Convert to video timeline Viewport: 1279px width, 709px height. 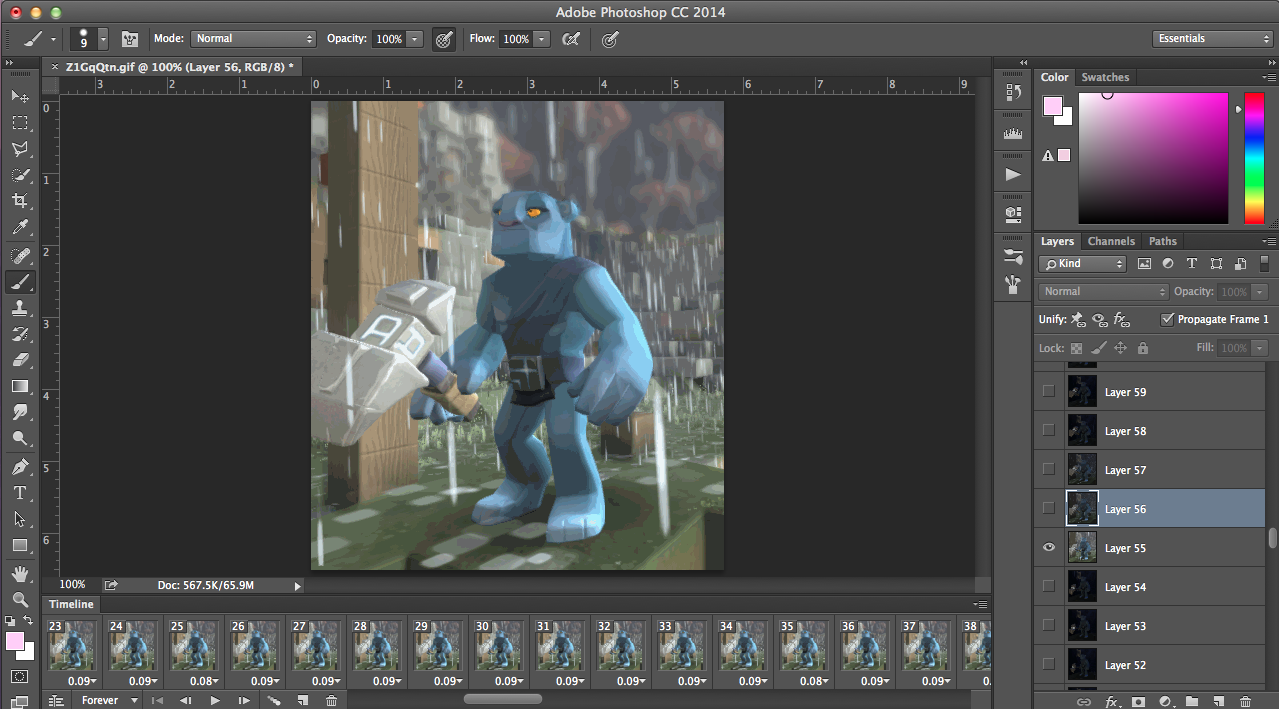click(56, 701)
